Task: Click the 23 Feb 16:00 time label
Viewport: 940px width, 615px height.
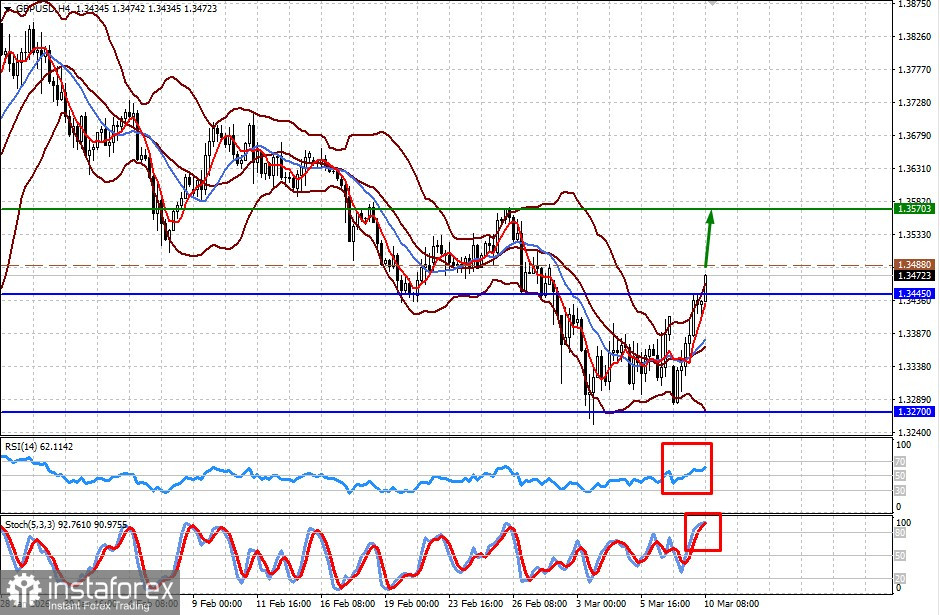Action: pos(476,604)
